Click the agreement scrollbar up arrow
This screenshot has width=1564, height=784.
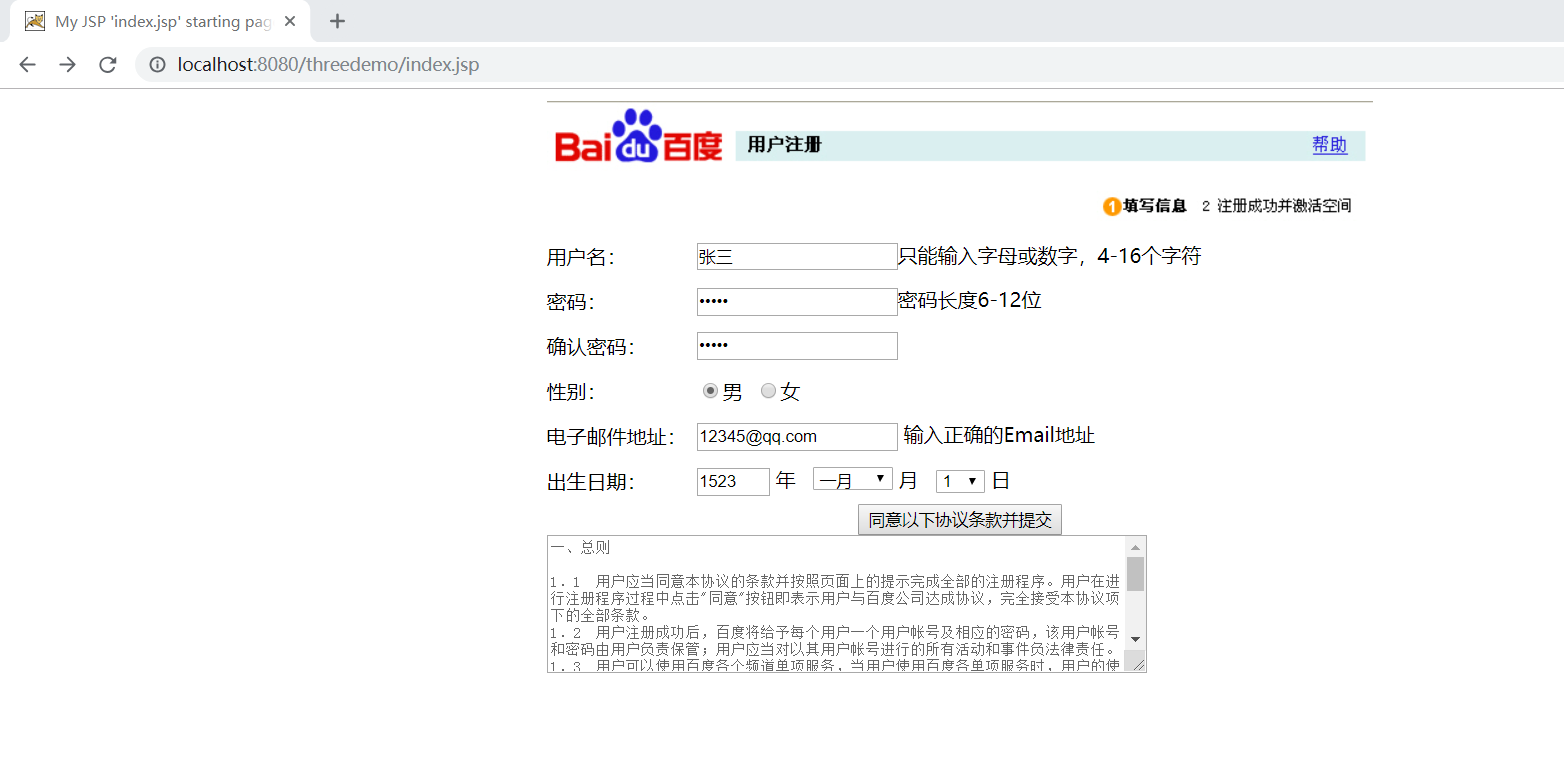click(x=1135, y=546)
